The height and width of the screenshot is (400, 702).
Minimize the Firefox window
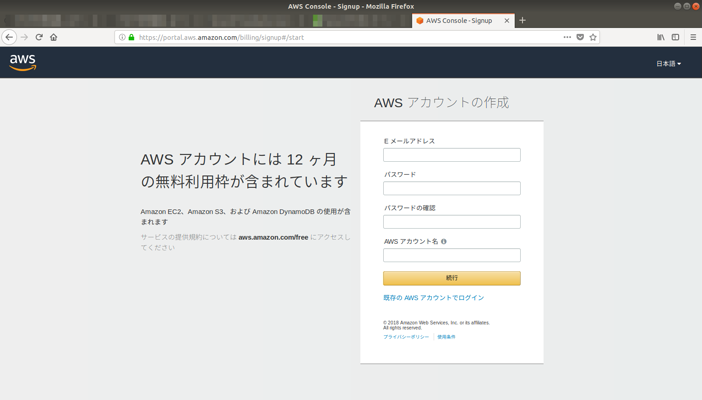click(x=677, y=6)
